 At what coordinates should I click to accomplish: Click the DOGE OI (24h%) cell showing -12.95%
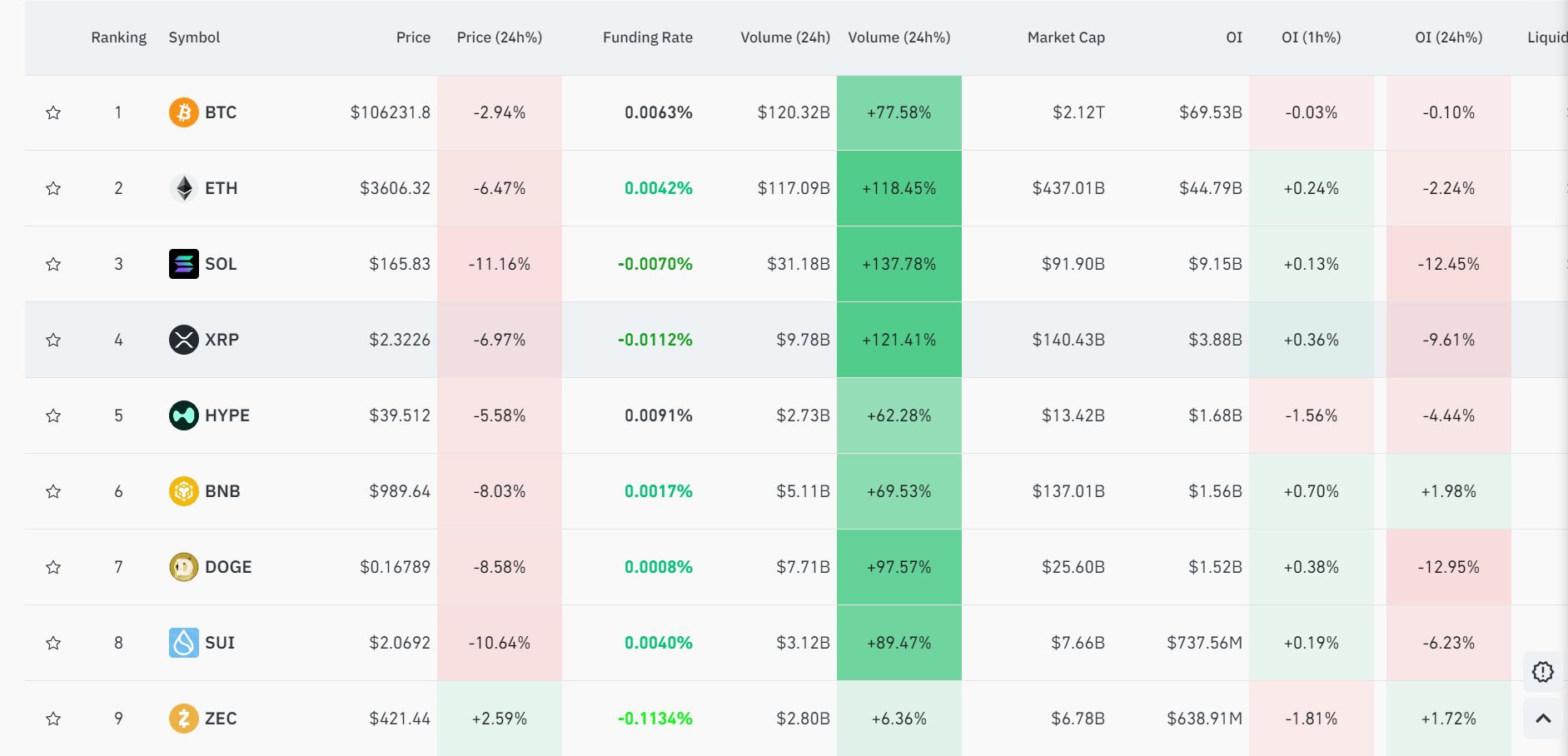click(1448, 567)
